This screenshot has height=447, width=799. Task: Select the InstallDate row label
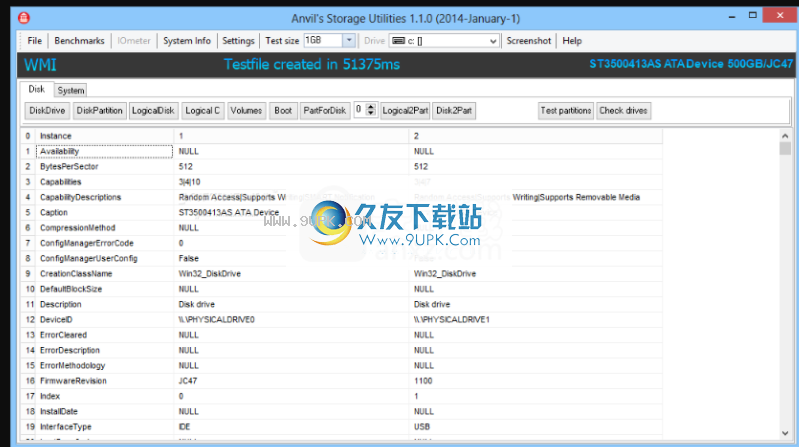[58, 411]
